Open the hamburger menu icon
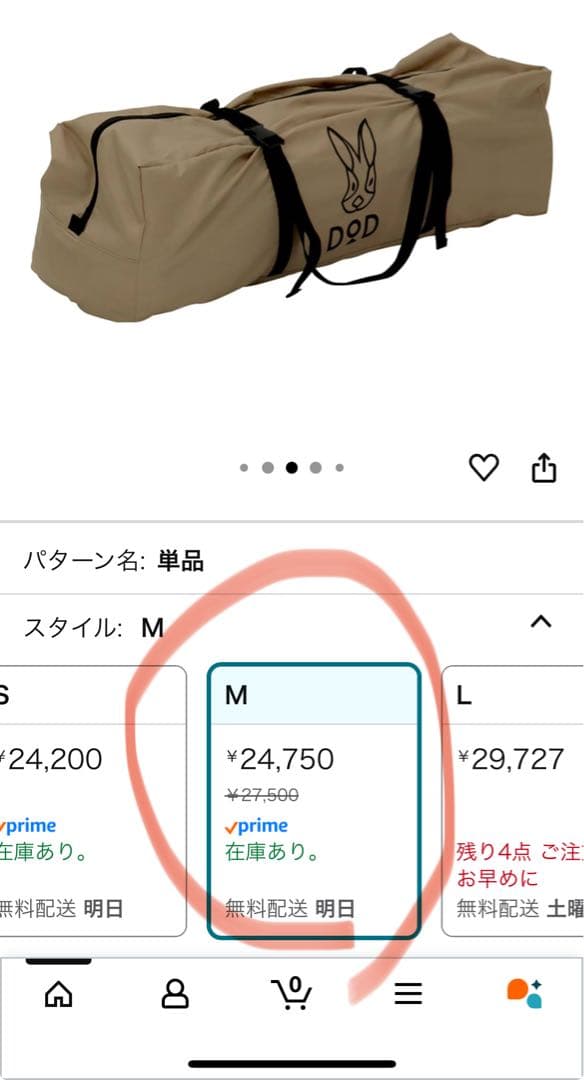584x1080 pixels. point(408,994)
